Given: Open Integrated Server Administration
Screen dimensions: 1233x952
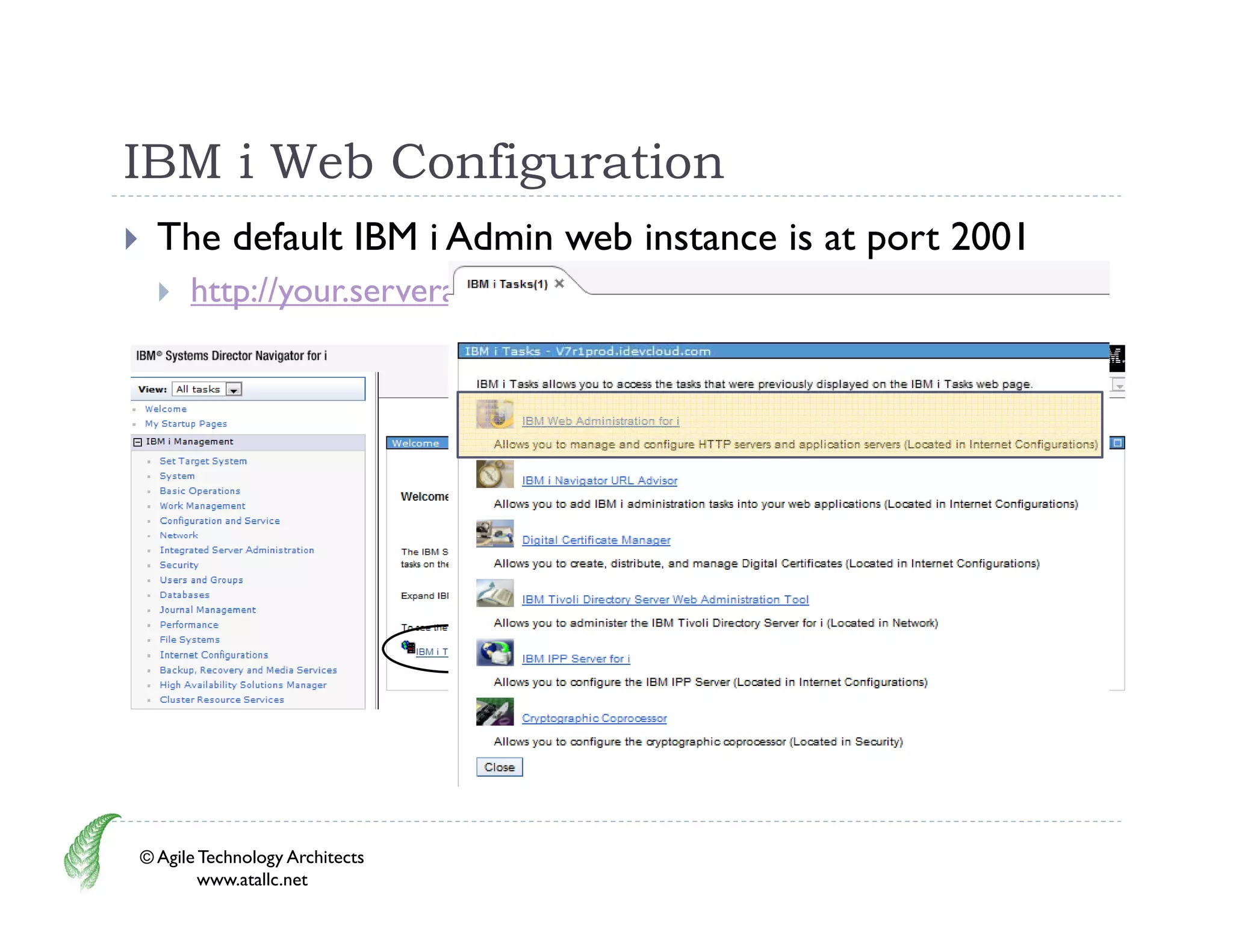Looking at the screenshot, I should (x=237, y=551).
